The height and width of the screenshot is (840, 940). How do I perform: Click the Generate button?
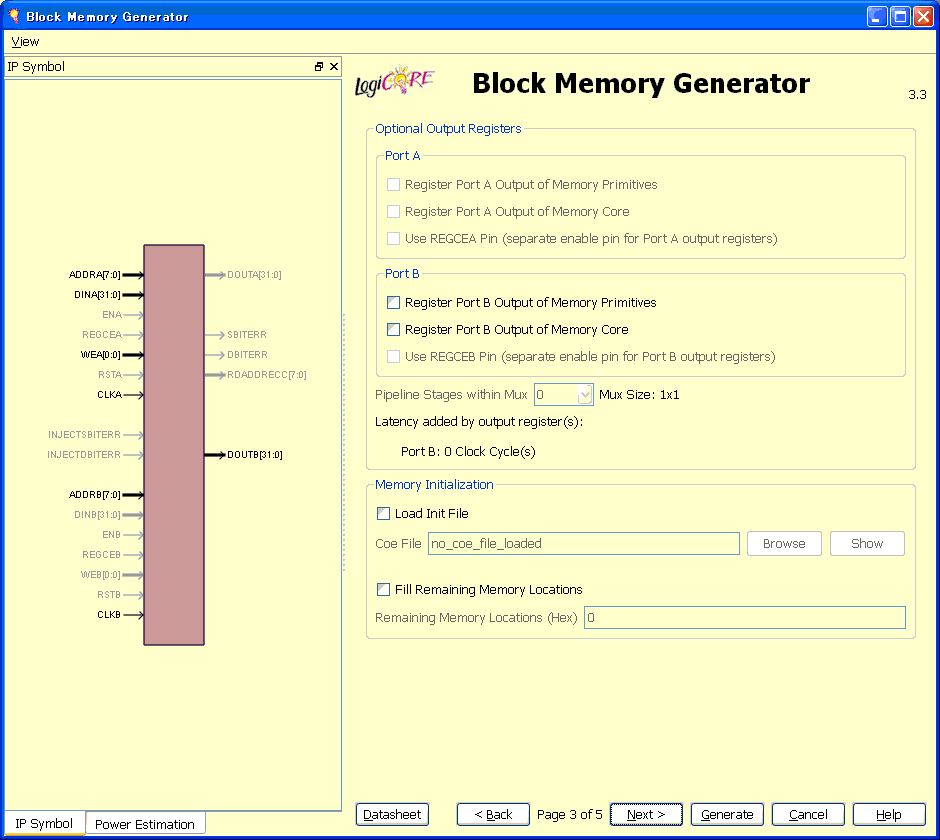pyautogui.click(x=727, y=814)
